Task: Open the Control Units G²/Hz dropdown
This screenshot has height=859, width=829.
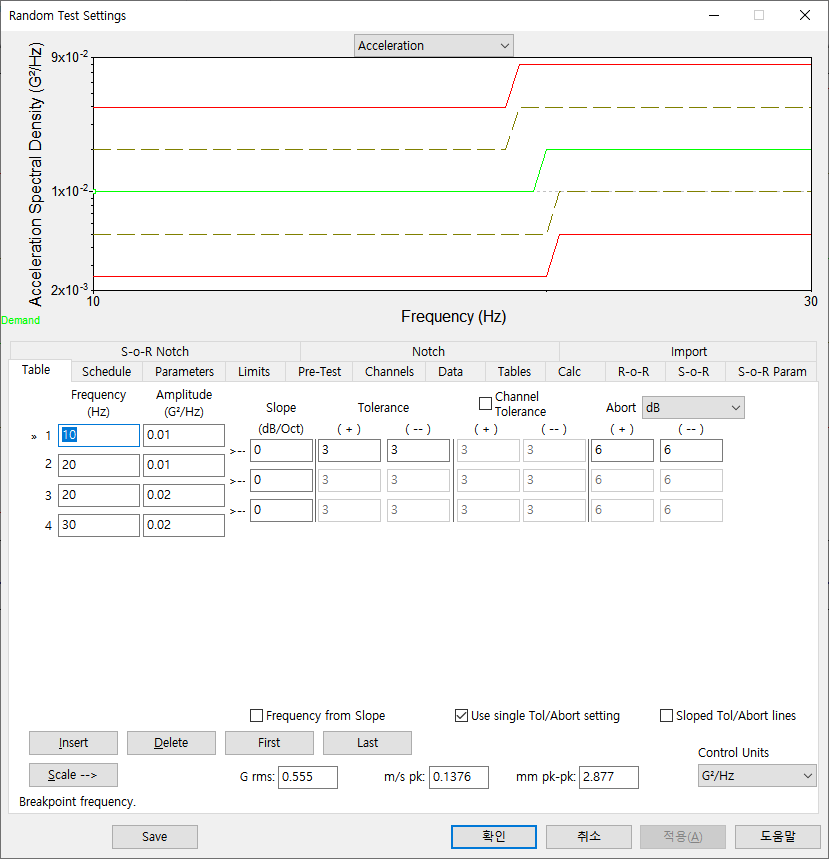Action: (x=756, y=776)
